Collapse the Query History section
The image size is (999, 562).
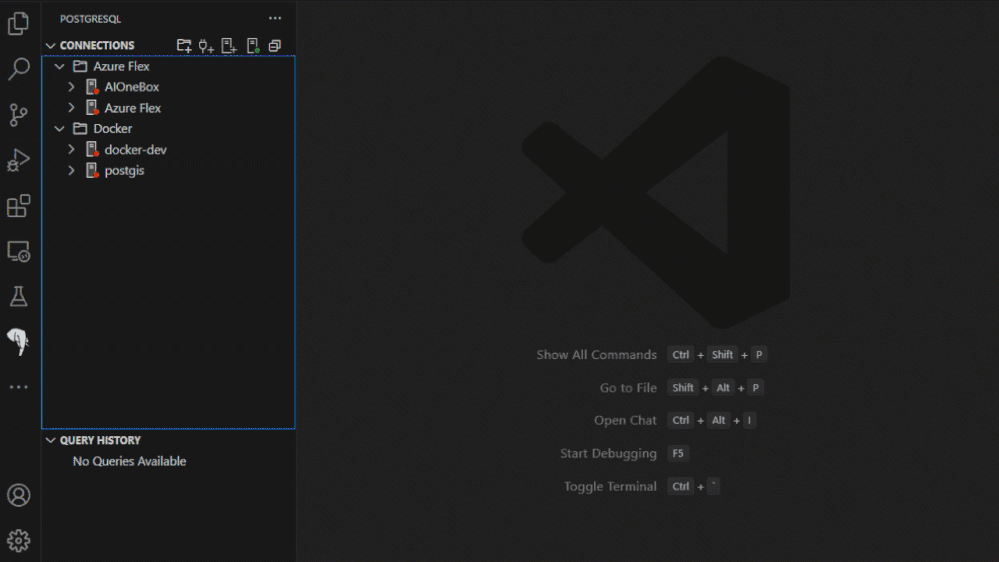[51, 440]
